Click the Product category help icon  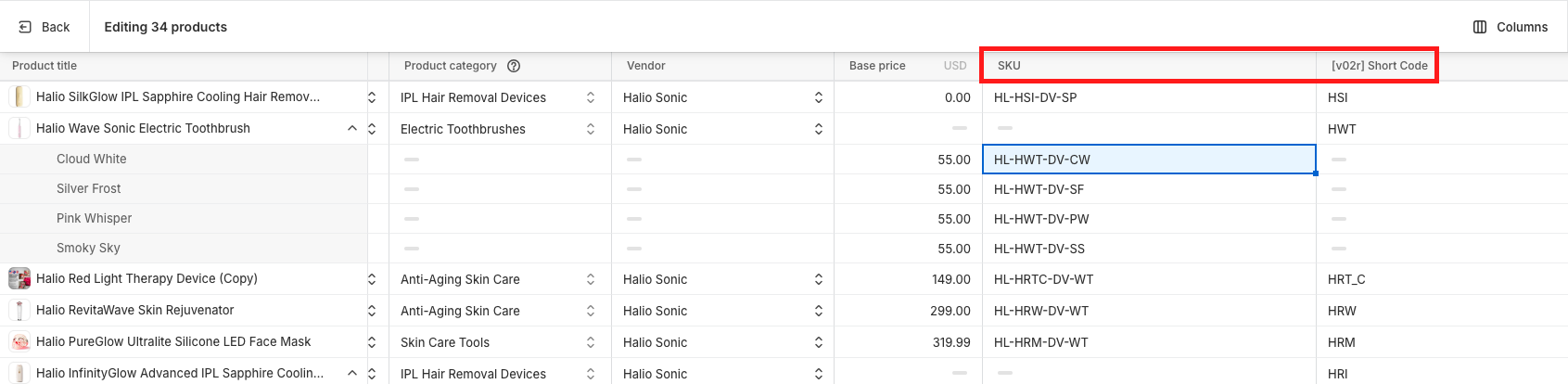514,66
